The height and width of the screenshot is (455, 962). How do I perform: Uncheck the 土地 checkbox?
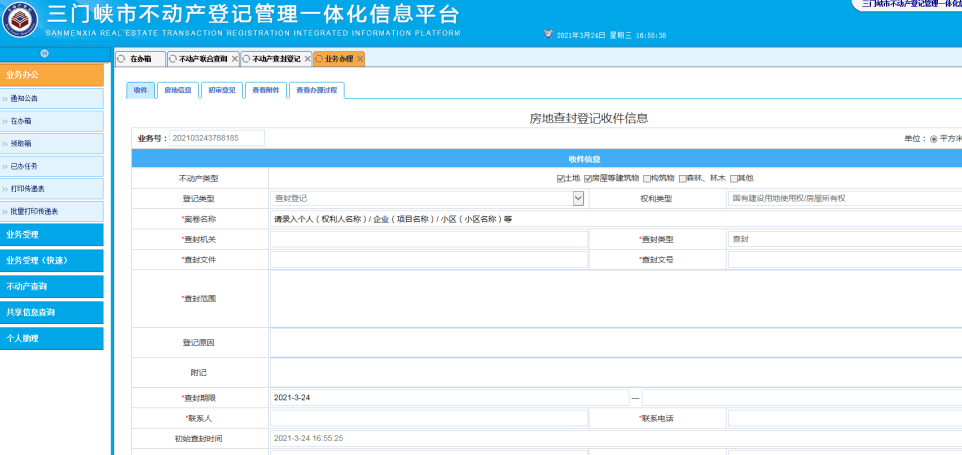tap(561, 178)
